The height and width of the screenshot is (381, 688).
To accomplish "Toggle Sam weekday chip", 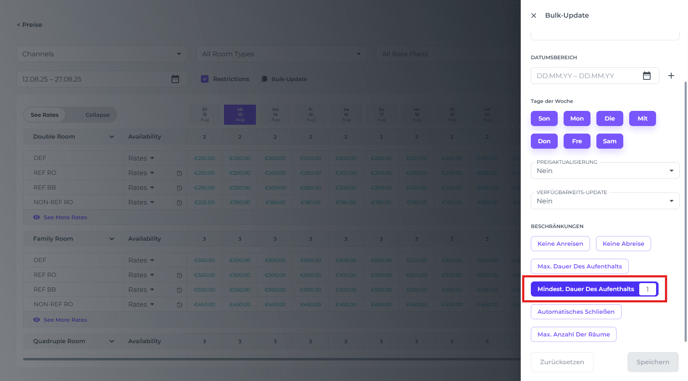I will click(609, 141).
